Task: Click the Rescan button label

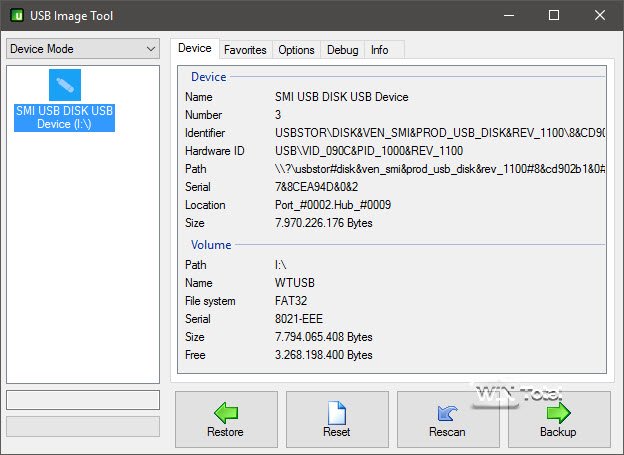Action: coord(447,432)
